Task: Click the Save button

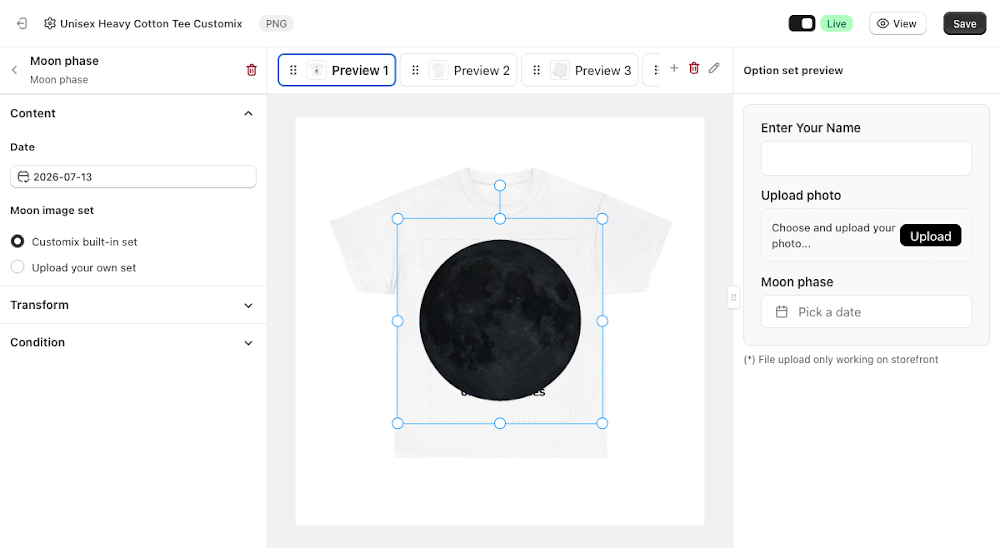Action: coord(964,24)
